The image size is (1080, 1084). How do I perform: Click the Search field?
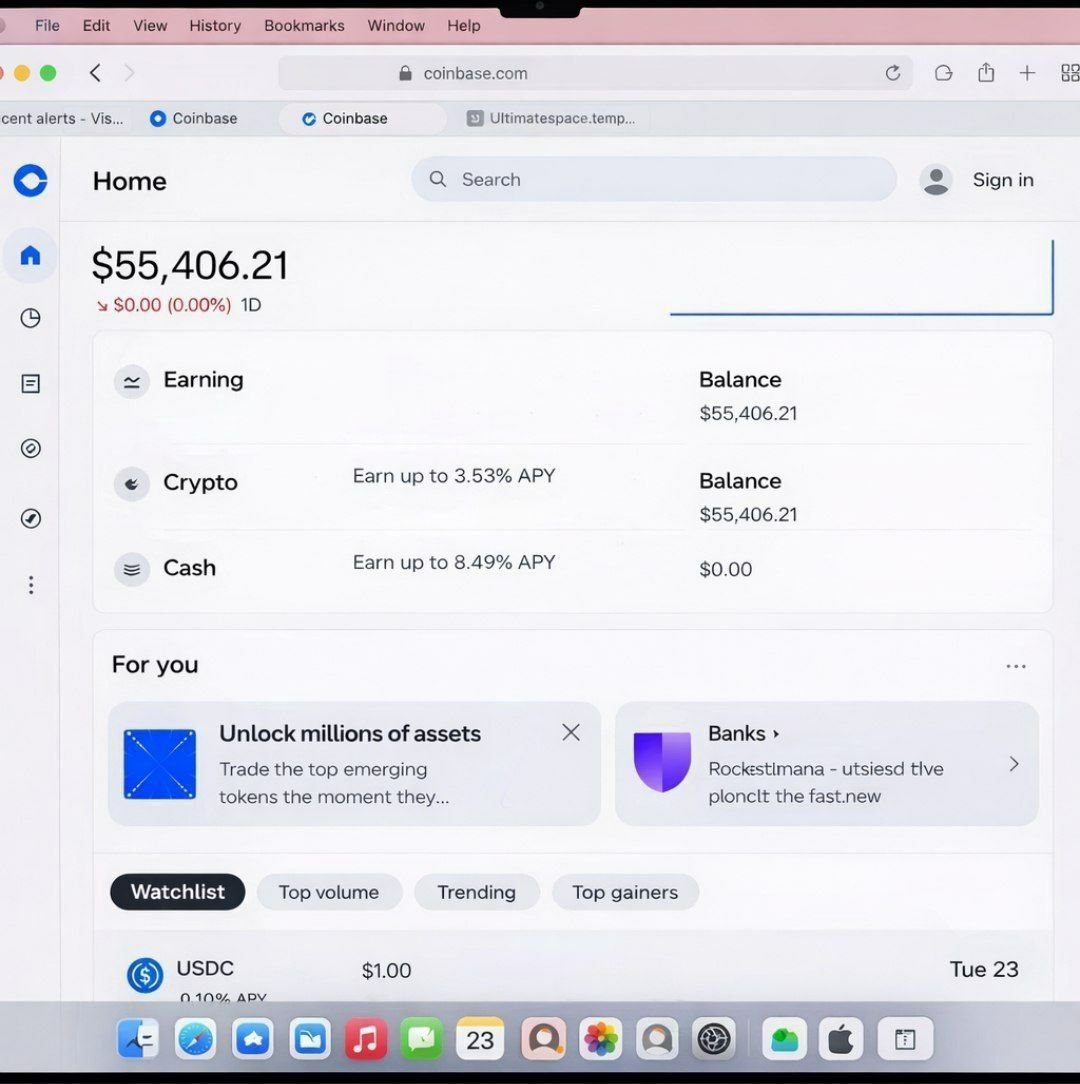pyautogui.click(x=653, y=179)
